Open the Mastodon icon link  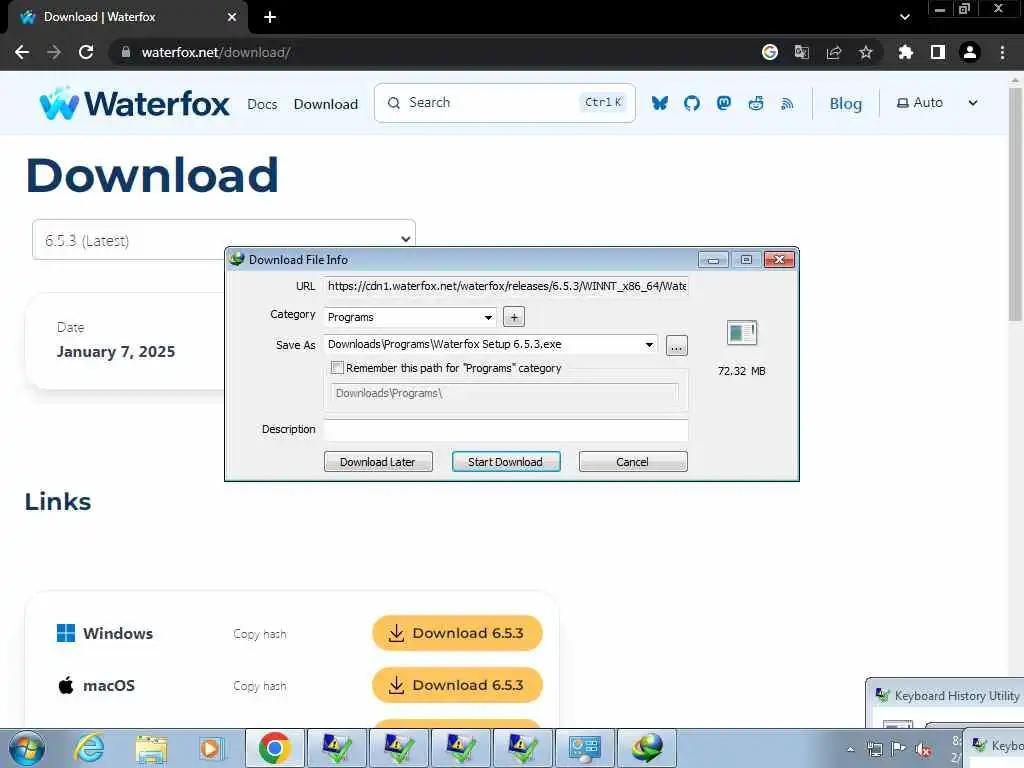724,103
